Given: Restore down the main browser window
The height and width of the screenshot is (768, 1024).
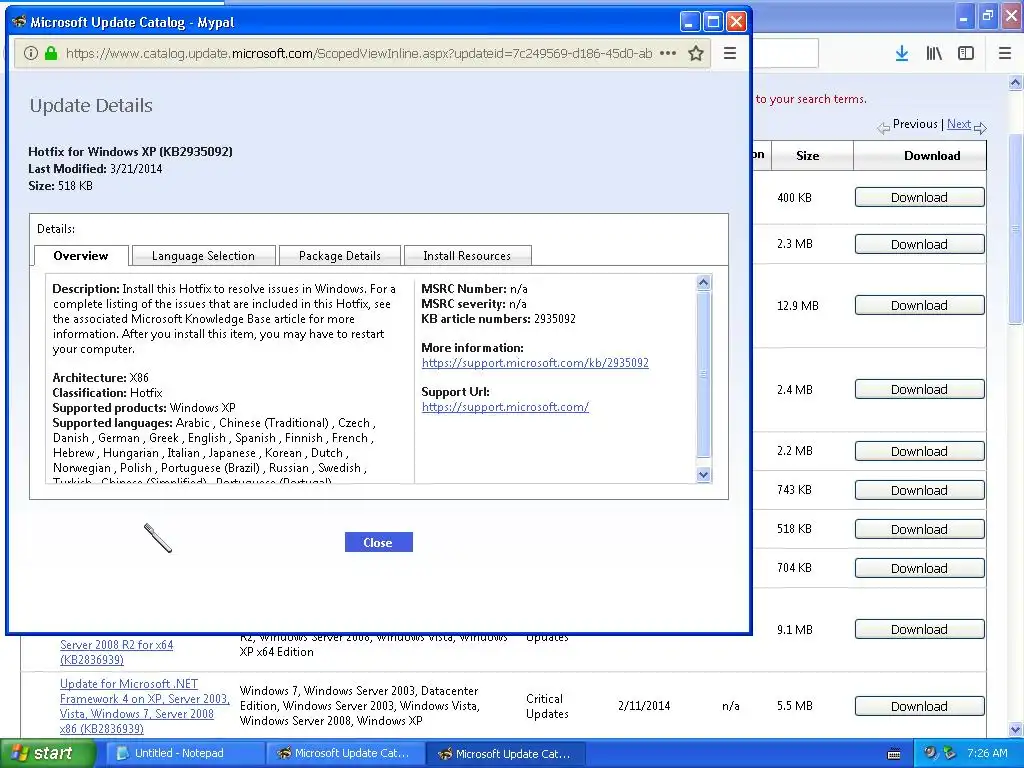Looking at the screenshot, I should (988, 17).
